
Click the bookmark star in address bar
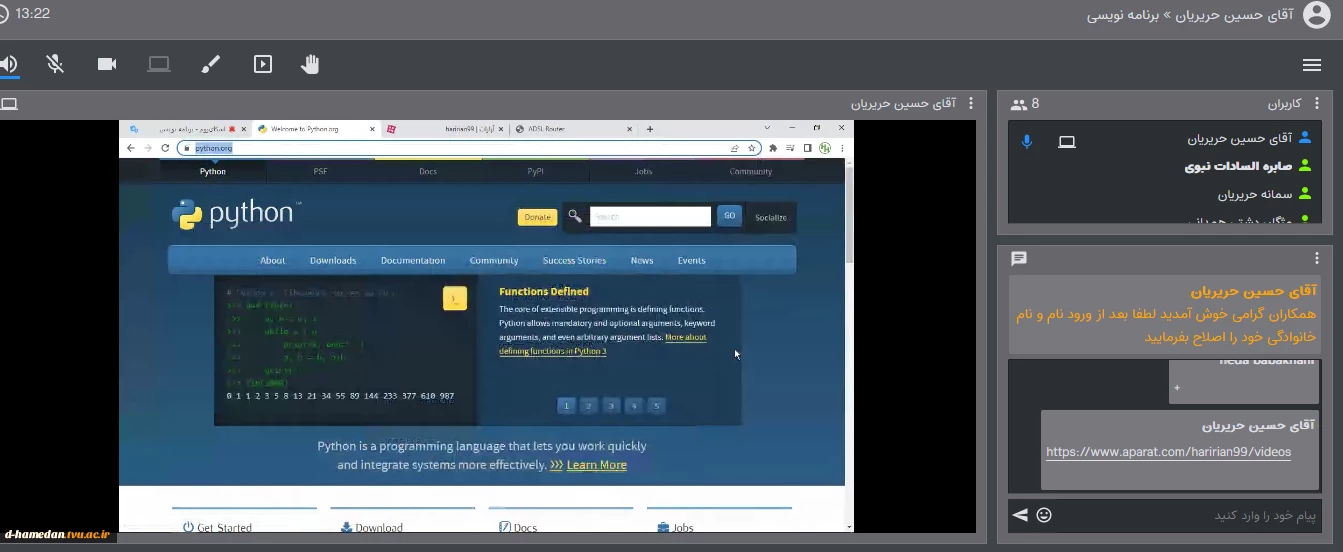tap(751, 148)
